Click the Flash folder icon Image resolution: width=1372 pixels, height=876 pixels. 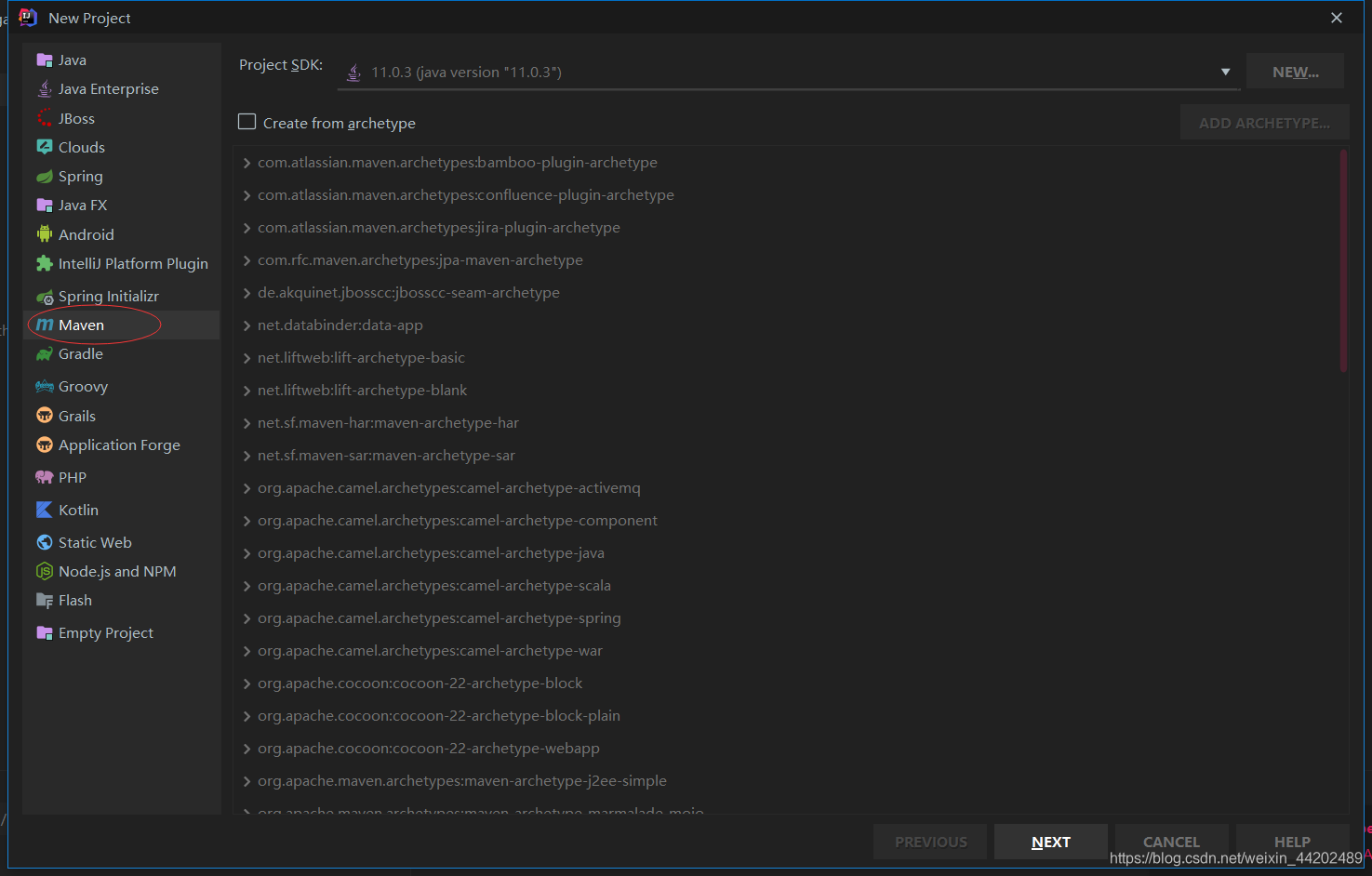(x=44, y=601)
